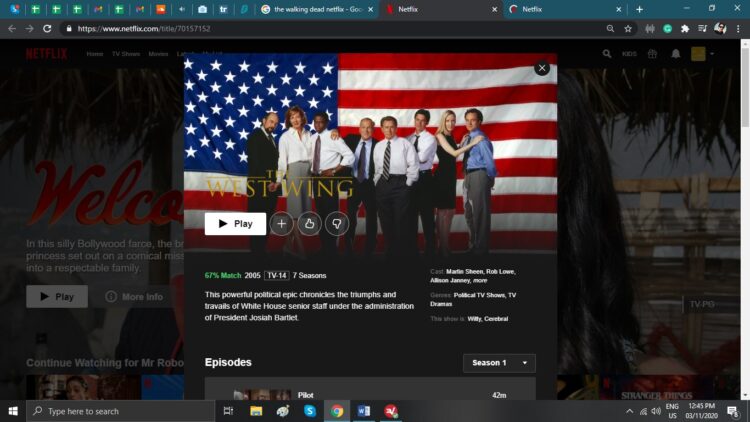Show hidden system tray icons
The width and height of the screenshot is (750, 422).
(629, 411)
